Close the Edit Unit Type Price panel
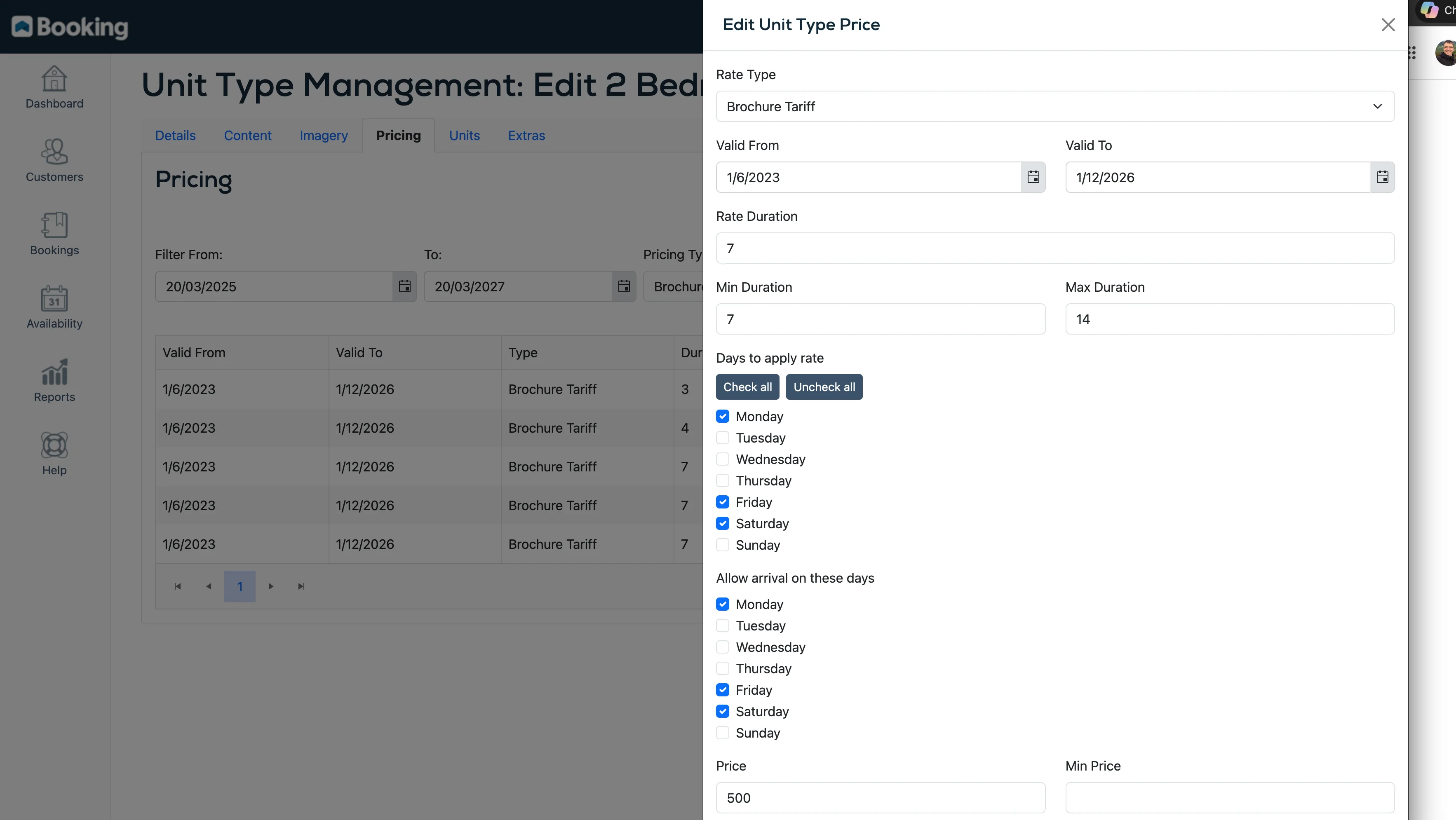1456x820 pixels. pyautogui.click(x=1388, y=24)
